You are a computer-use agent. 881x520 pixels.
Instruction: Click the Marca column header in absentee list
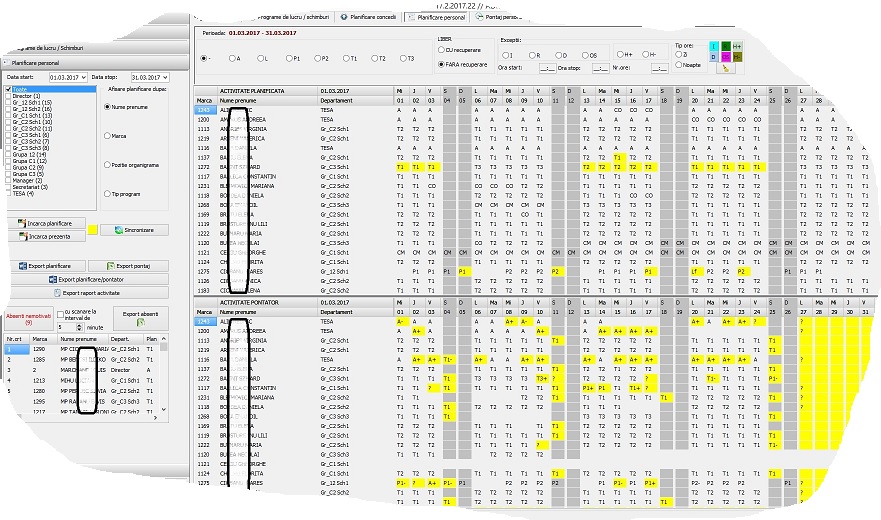coord(43,339)
